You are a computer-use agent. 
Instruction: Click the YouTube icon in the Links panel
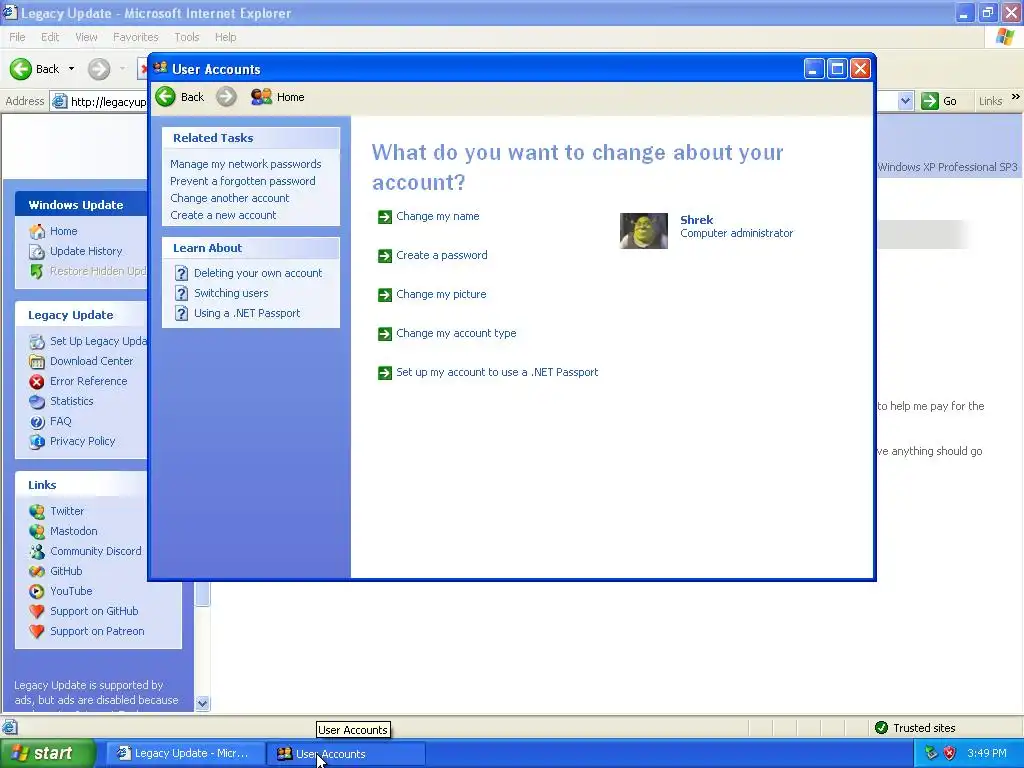[x=37, y=592]
